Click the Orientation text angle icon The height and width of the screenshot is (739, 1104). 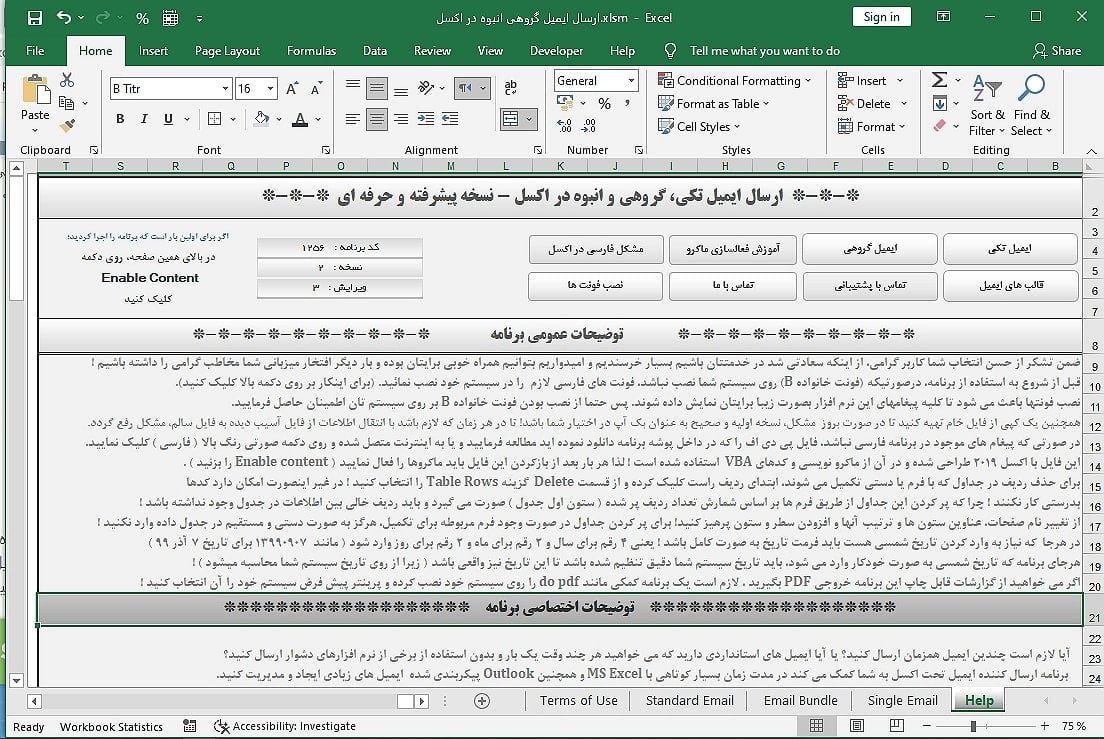tap(426, 87)
